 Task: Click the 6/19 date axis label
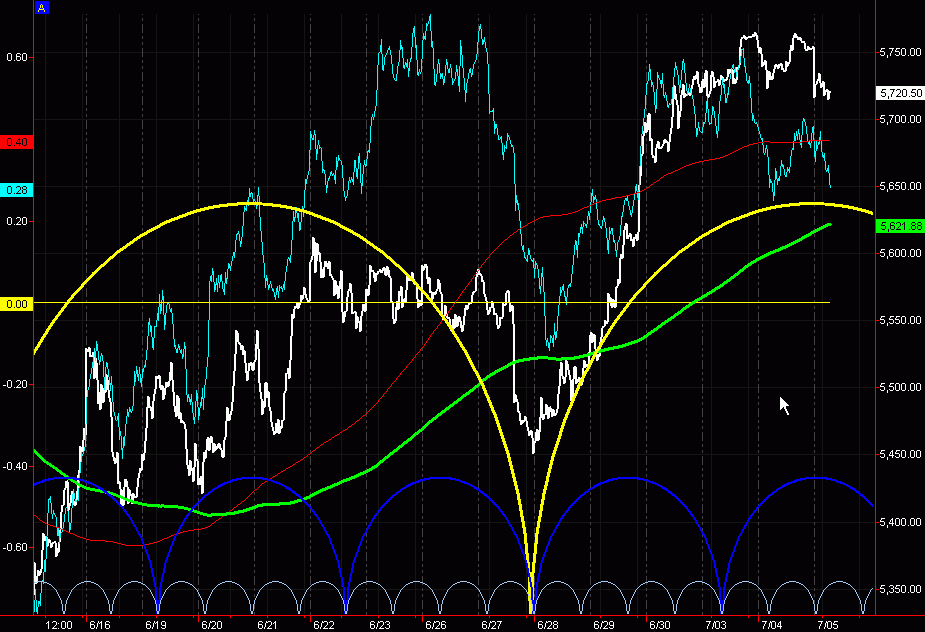click(156, 626)
